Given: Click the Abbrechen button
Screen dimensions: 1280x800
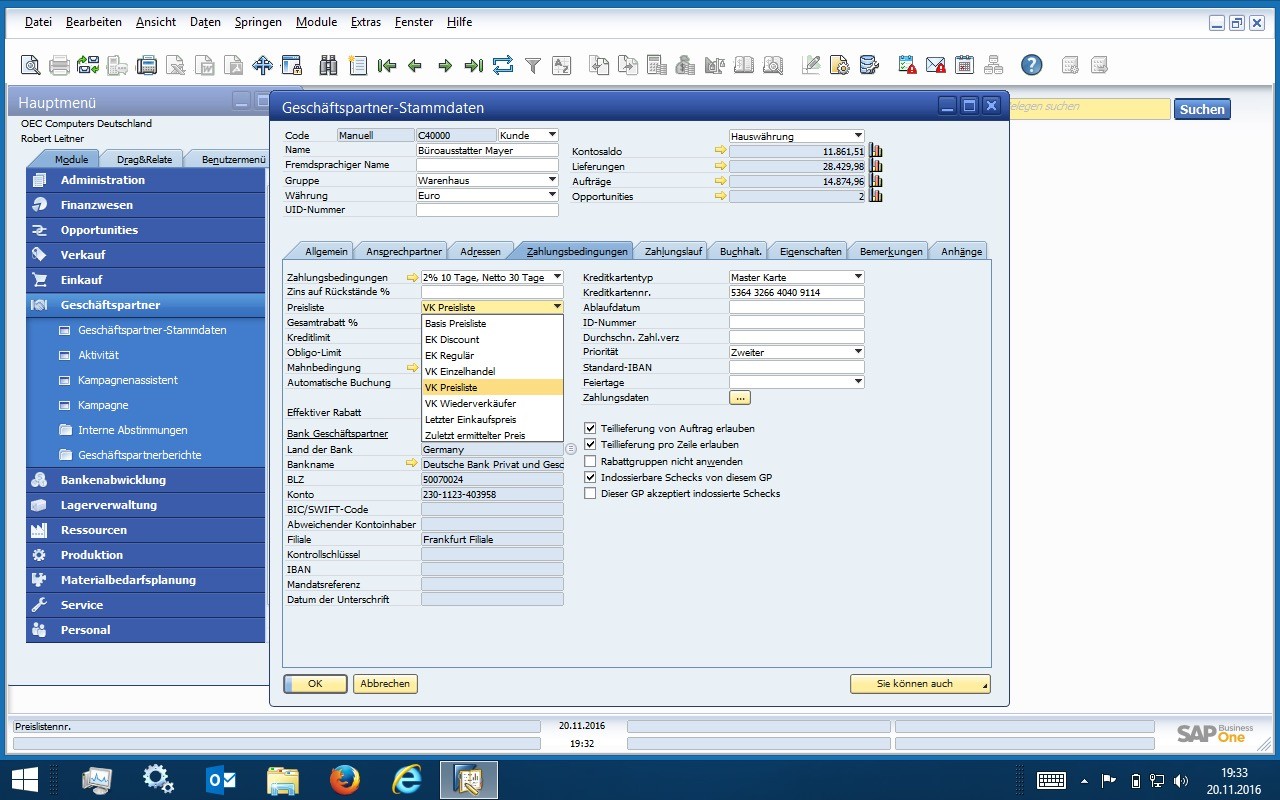Looking at the screenshot, I should 385,684.
